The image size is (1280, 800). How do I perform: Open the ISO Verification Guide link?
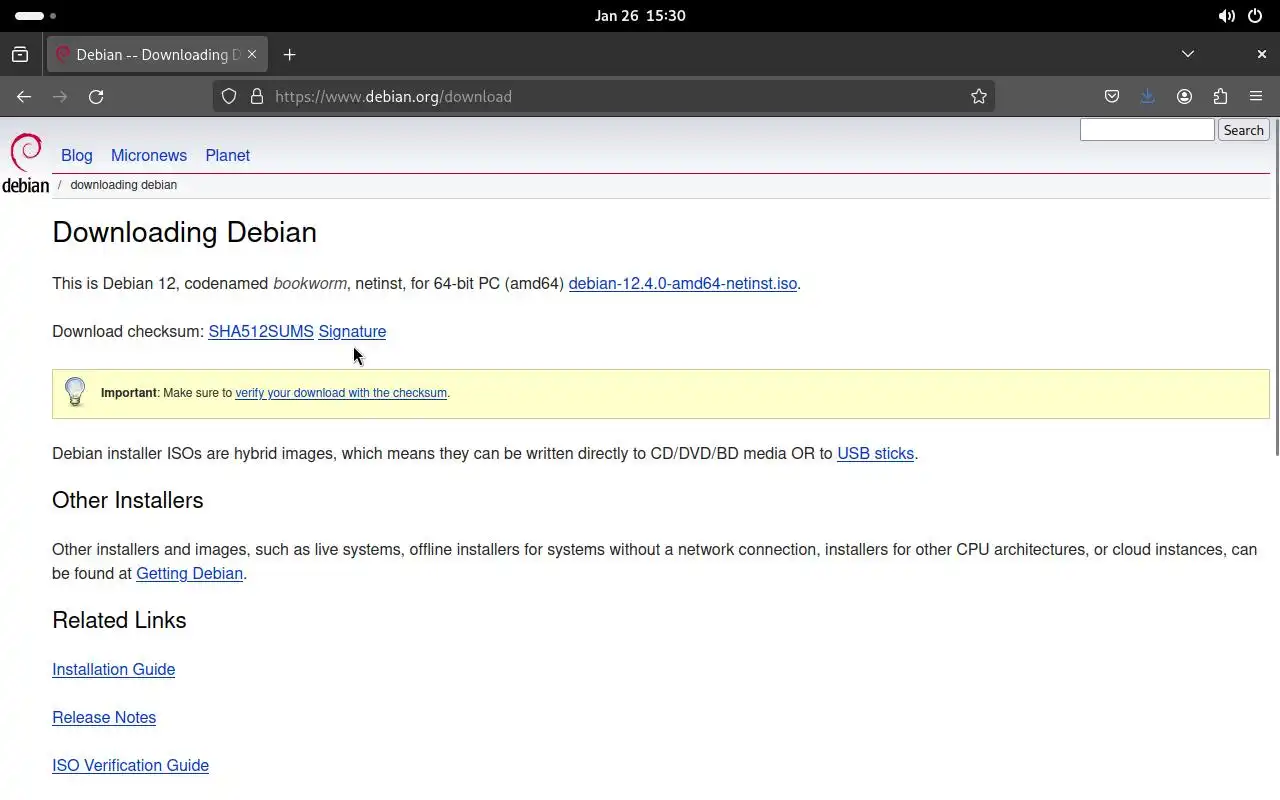pyautogui.click(x=131, y=766)
